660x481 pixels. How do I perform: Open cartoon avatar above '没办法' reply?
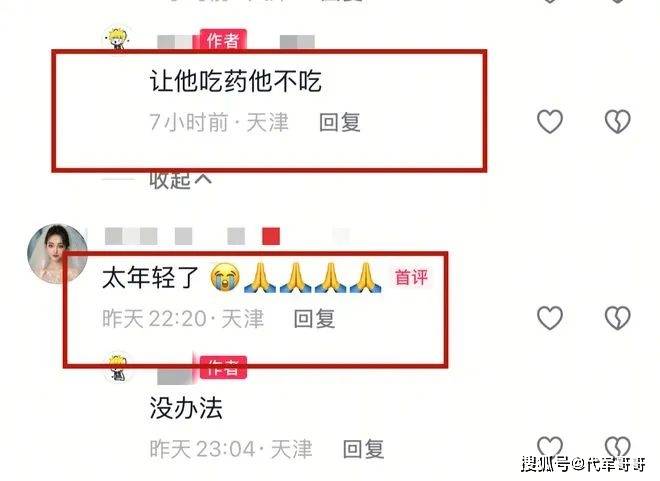click(x=118, y=368)
